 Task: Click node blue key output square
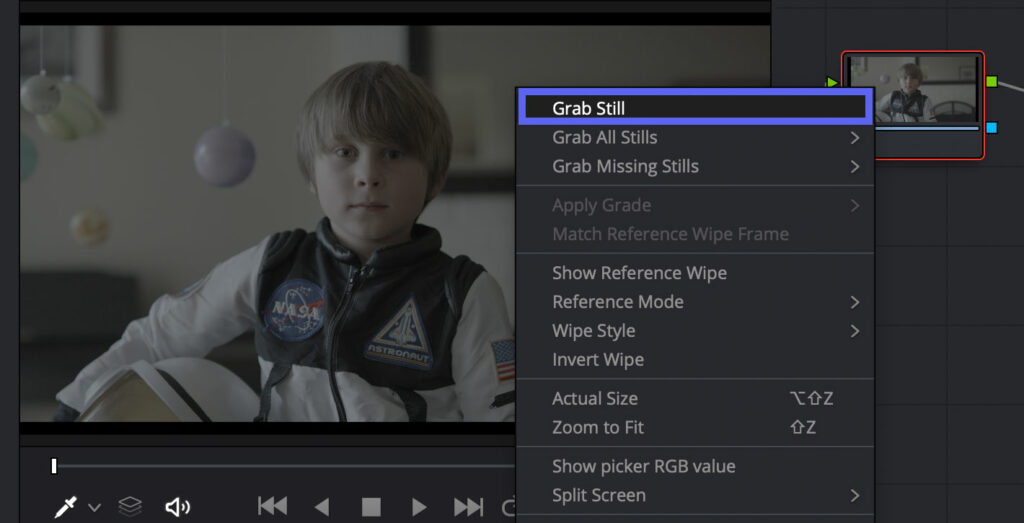tap(991, 127)
